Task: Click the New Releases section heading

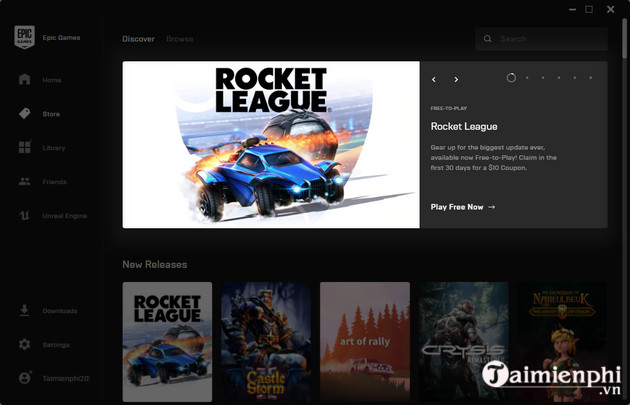Action: coord(155,264)
